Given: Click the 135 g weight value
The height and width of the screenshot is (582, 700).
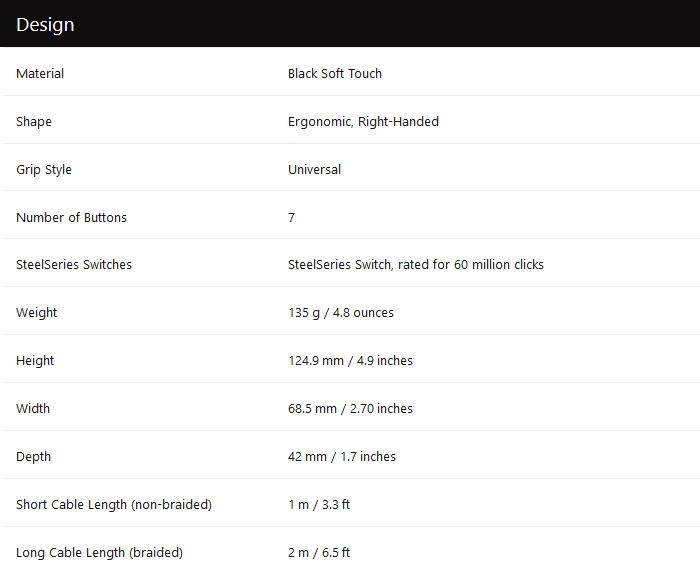Looking at the screenshot, I should pyautogui.click(x=341, y=312).
